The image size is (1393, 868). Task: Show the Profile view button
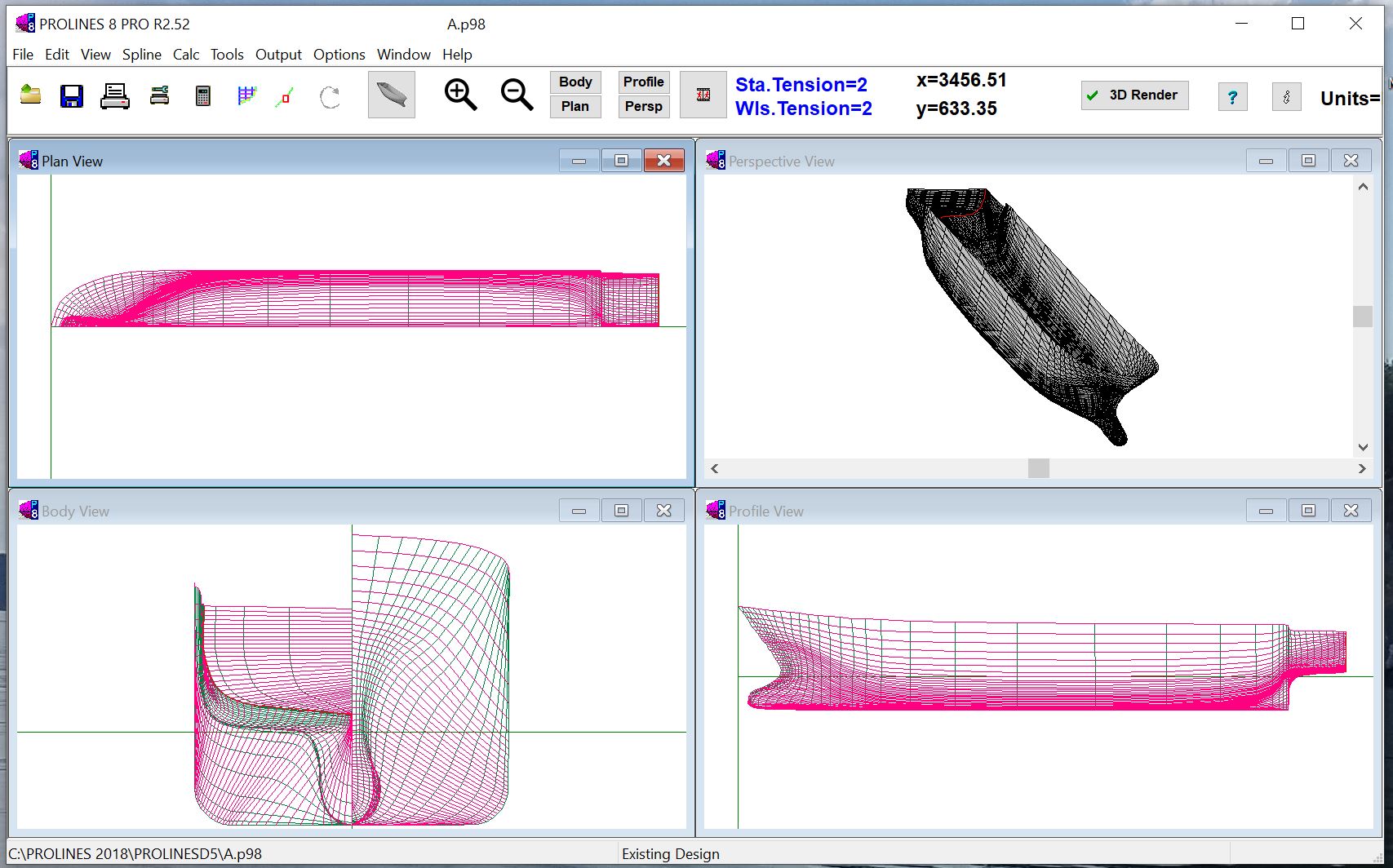[643, 82]
